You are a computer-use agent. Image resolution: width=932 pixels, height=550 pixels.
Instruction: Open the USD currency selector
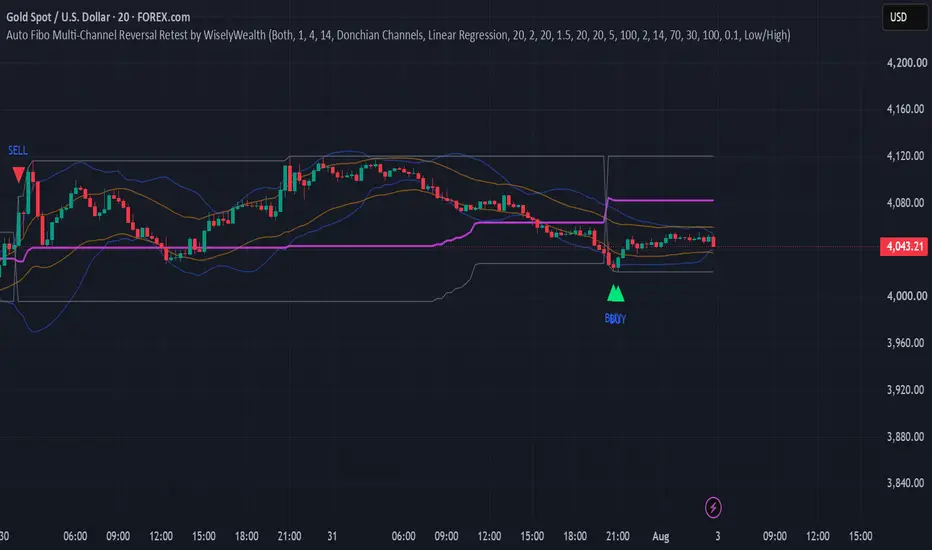click(x=905, y=17)
